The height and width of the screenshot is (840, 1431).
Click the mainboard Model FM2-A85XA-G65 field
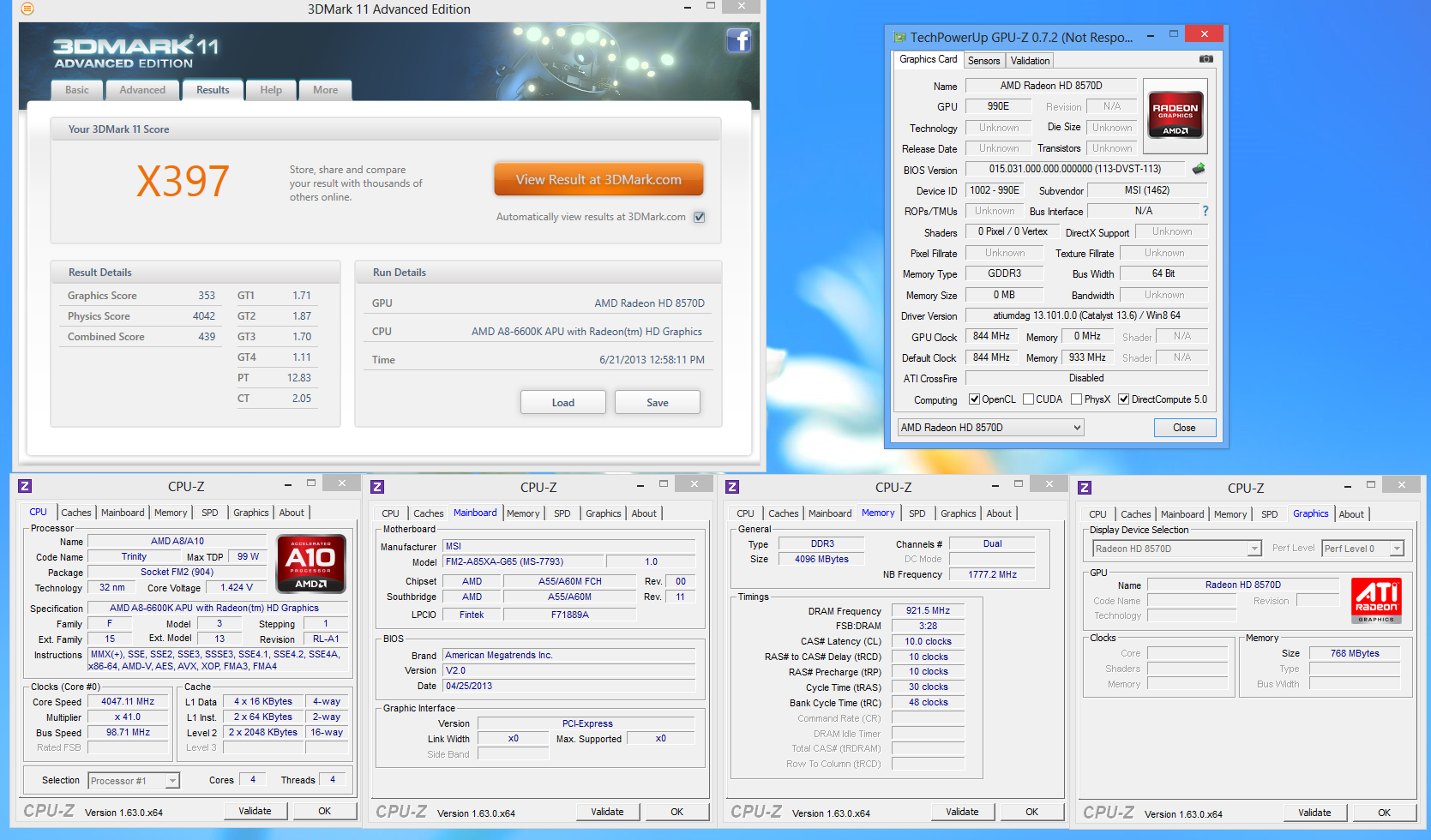pos(525,561)
